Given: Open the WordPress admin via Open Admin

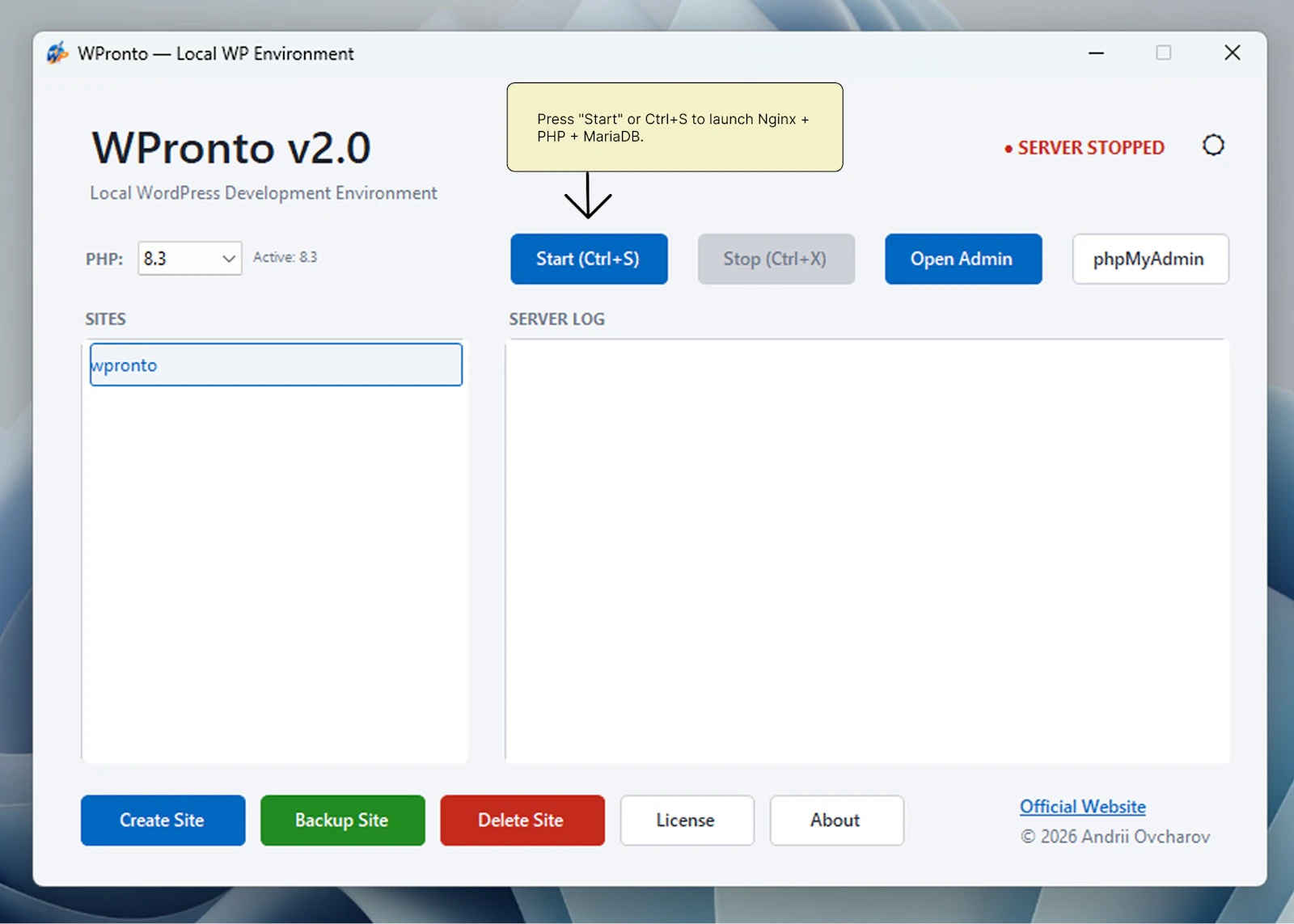Looking at the screenshot, I should (963, 259).
